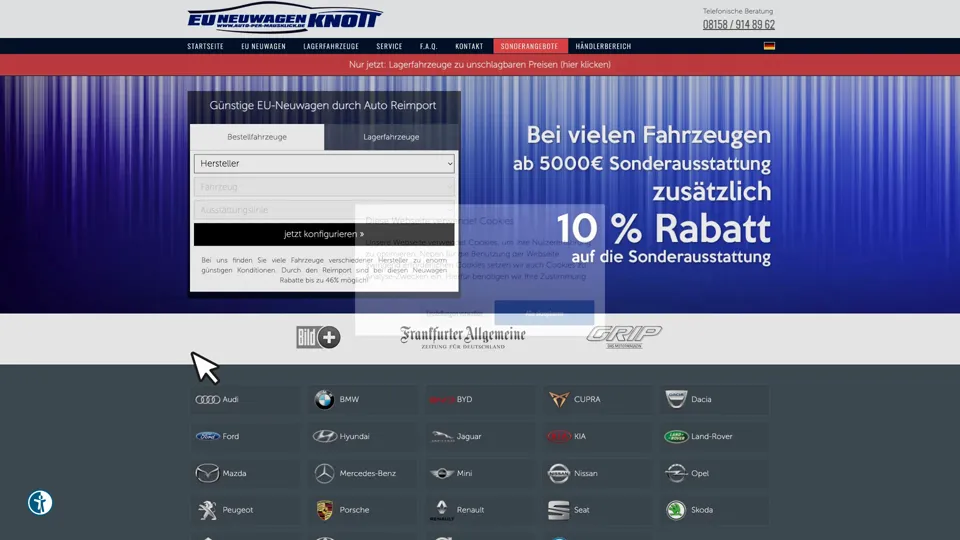
Task: Click the jetzt konfigurieren button
Action: (324, 234)
